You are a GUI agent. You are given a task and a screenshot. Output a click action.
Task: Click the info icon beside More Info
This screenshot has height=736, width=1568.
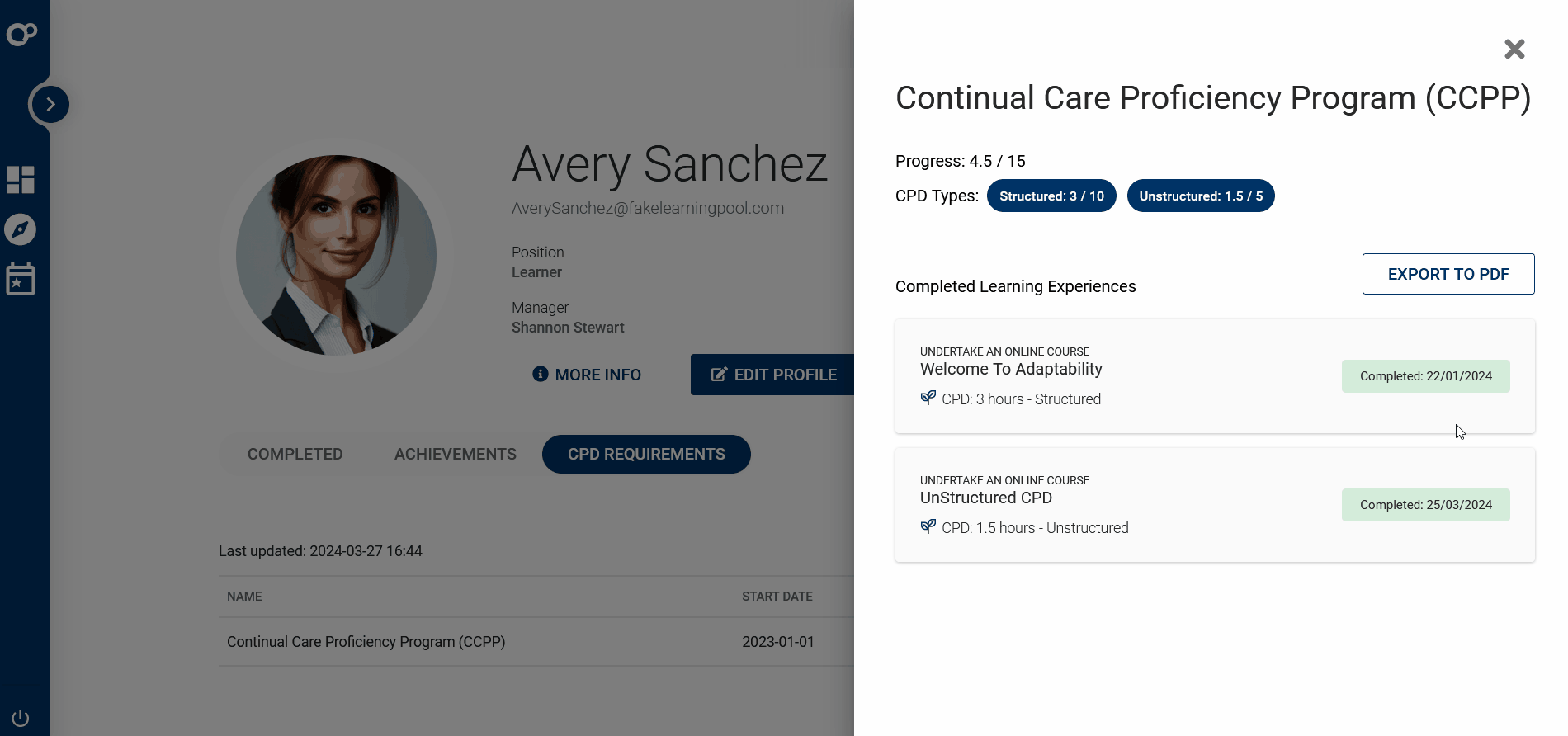click(x=541, y=374)
